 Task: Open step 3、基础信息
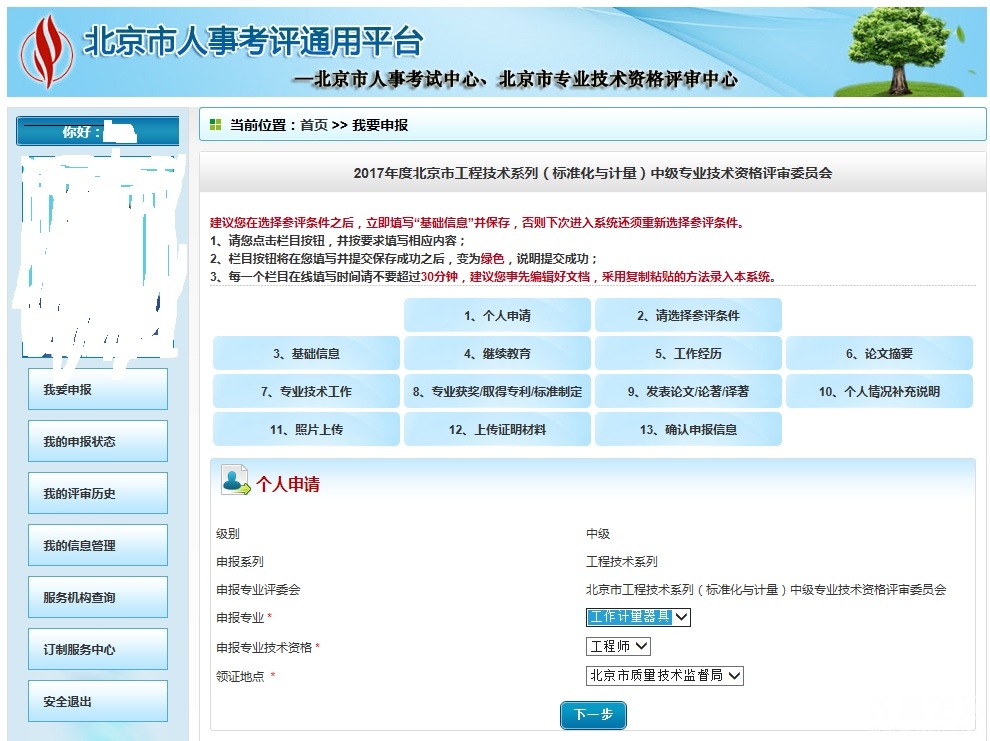(x=306, y=353)
